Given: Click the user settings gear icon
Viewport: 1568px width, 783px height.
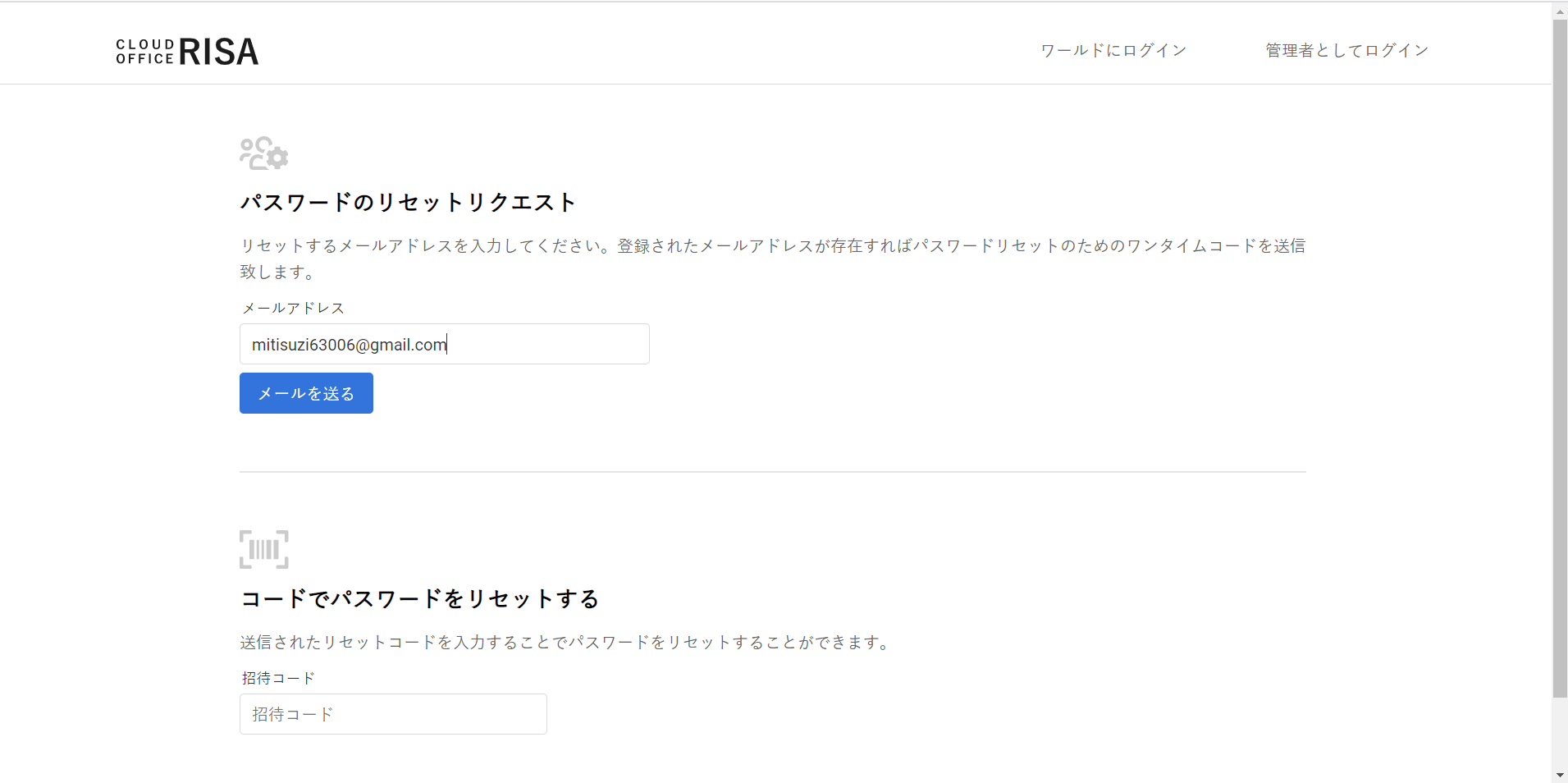Looking at the screenshot, I should [x=263, y=153].
